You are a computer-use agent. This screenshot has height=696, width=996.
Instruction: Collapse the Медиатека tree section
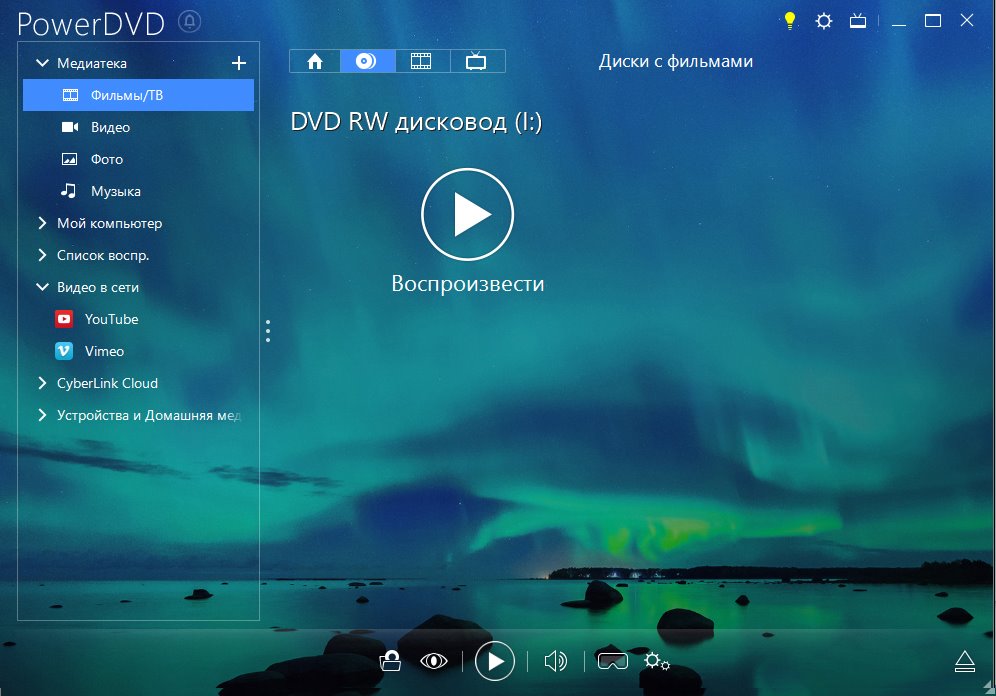click(42, 63)
